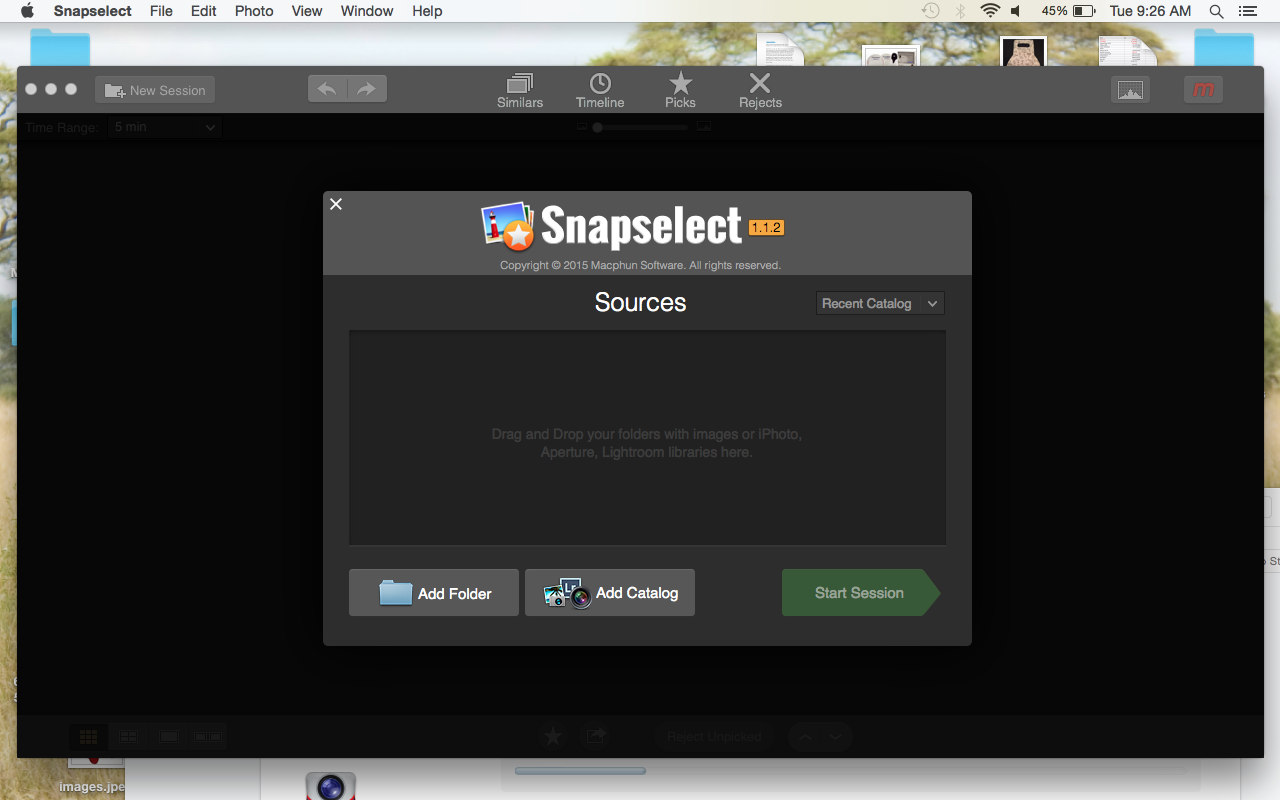Select the grid view mode icon
This screenshot has width=1280, height=800.
88,737
